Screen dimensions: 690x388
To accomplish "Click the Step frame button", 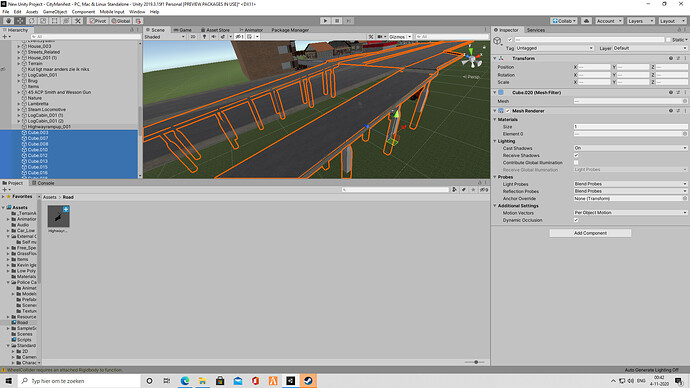I will [x=349, y=21].
